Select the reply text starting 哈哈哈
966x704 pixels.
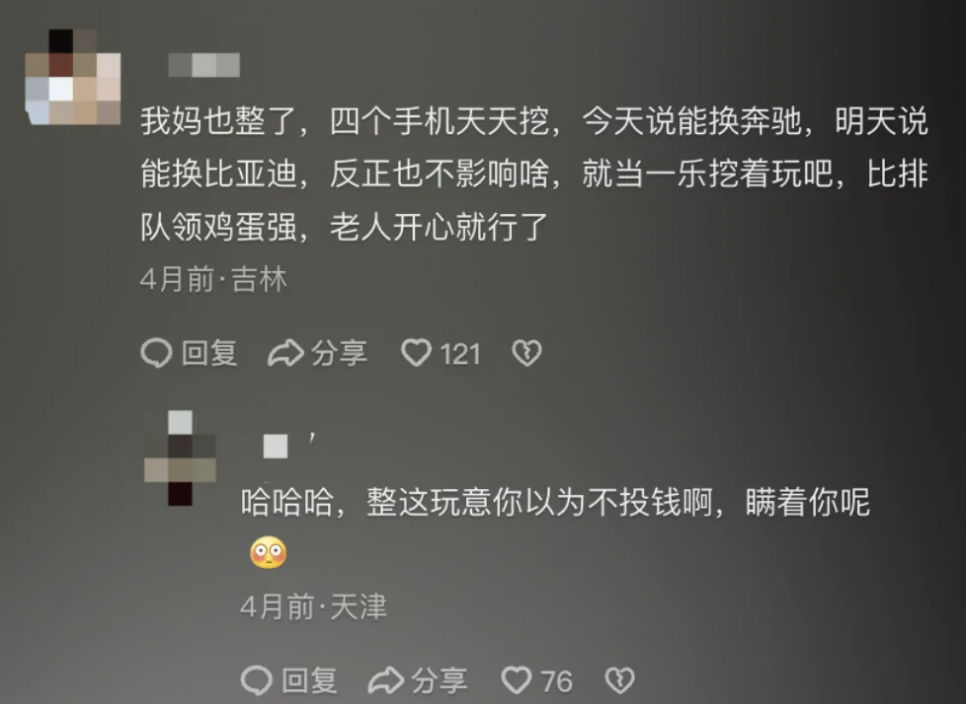555,527
